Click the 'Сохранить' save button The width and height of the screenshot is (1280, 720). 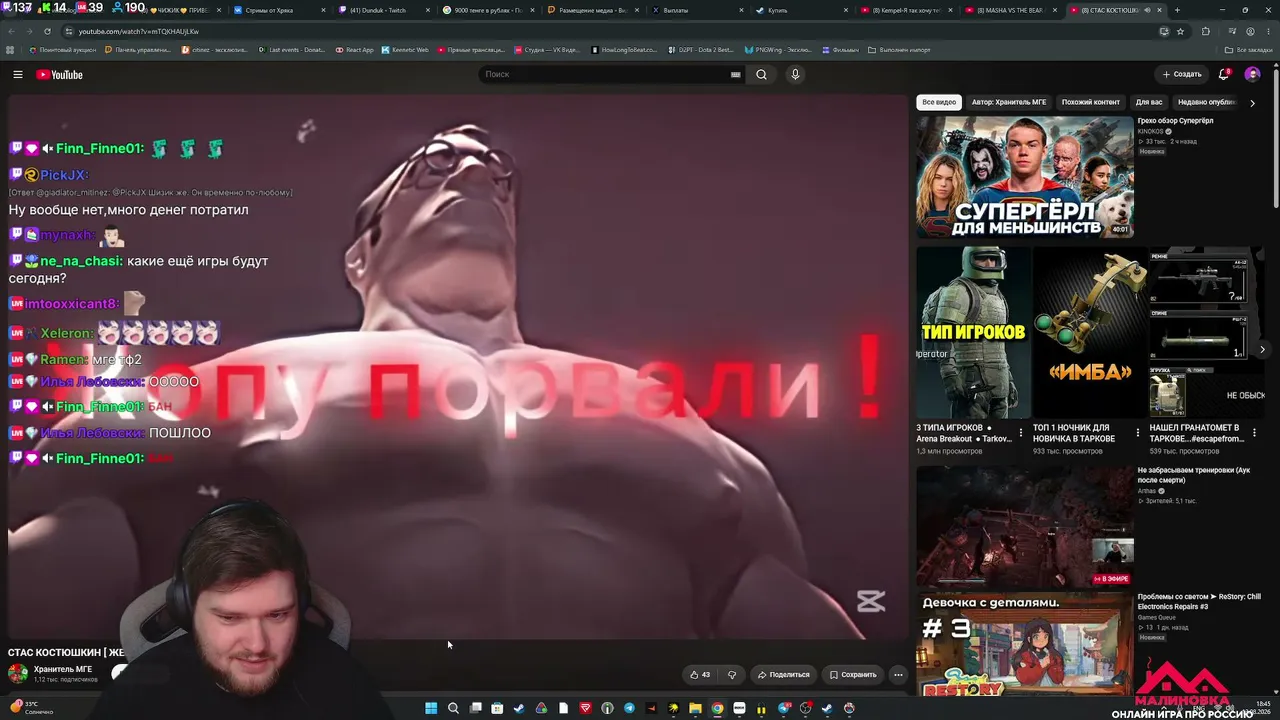(853, 675)
